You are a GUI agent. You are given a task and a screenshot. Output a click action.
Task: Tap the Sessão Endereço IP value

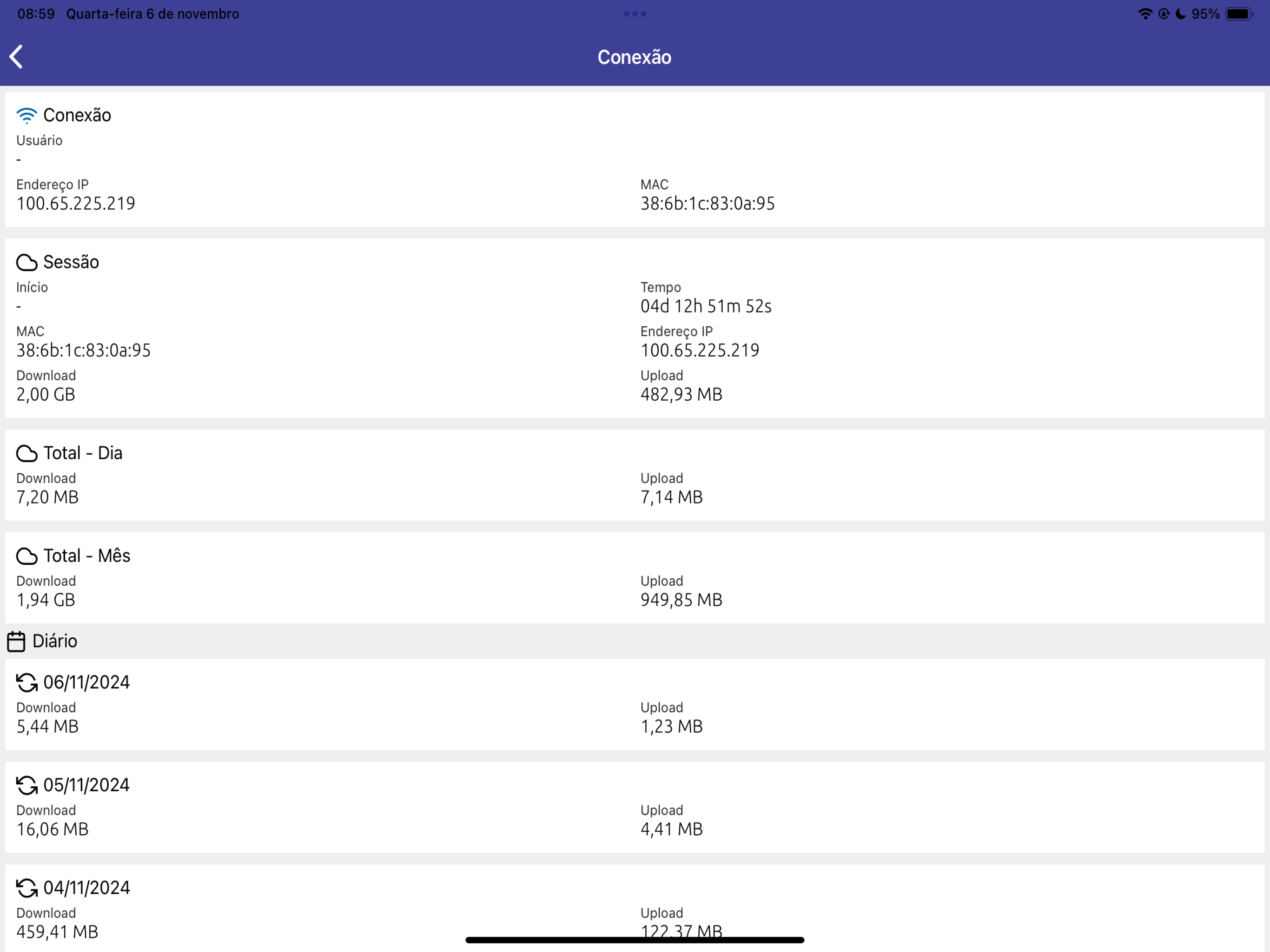tap(700, 350)
